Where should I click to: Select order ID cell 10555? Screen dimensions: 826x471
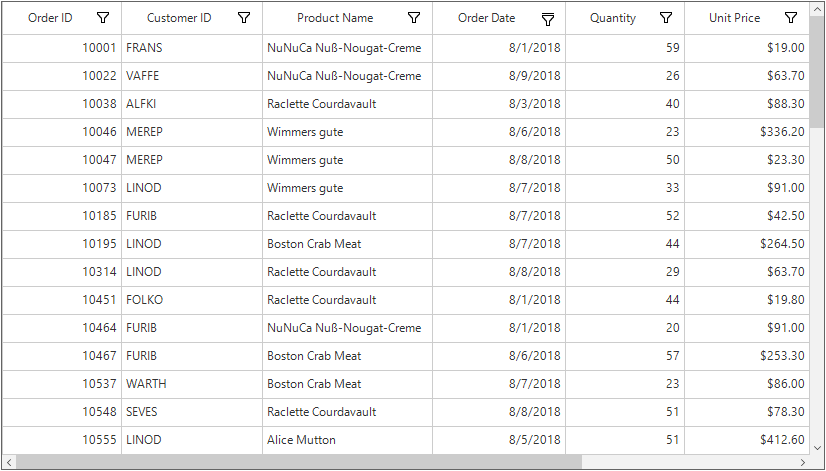62,440
